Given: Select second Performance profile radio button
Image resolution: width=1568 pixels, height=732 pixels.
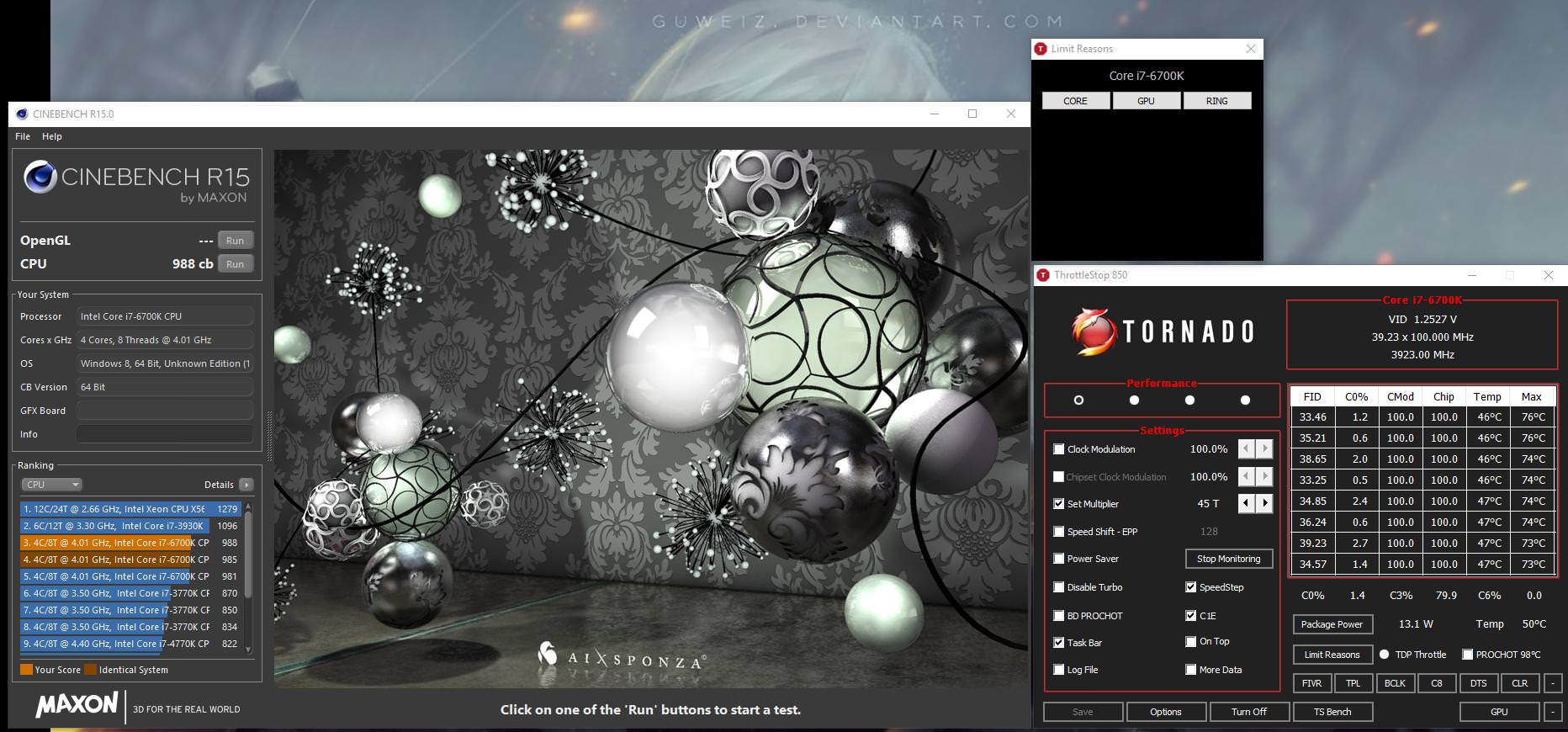Looking at the screenshot, I should (x=1134, y=400).
